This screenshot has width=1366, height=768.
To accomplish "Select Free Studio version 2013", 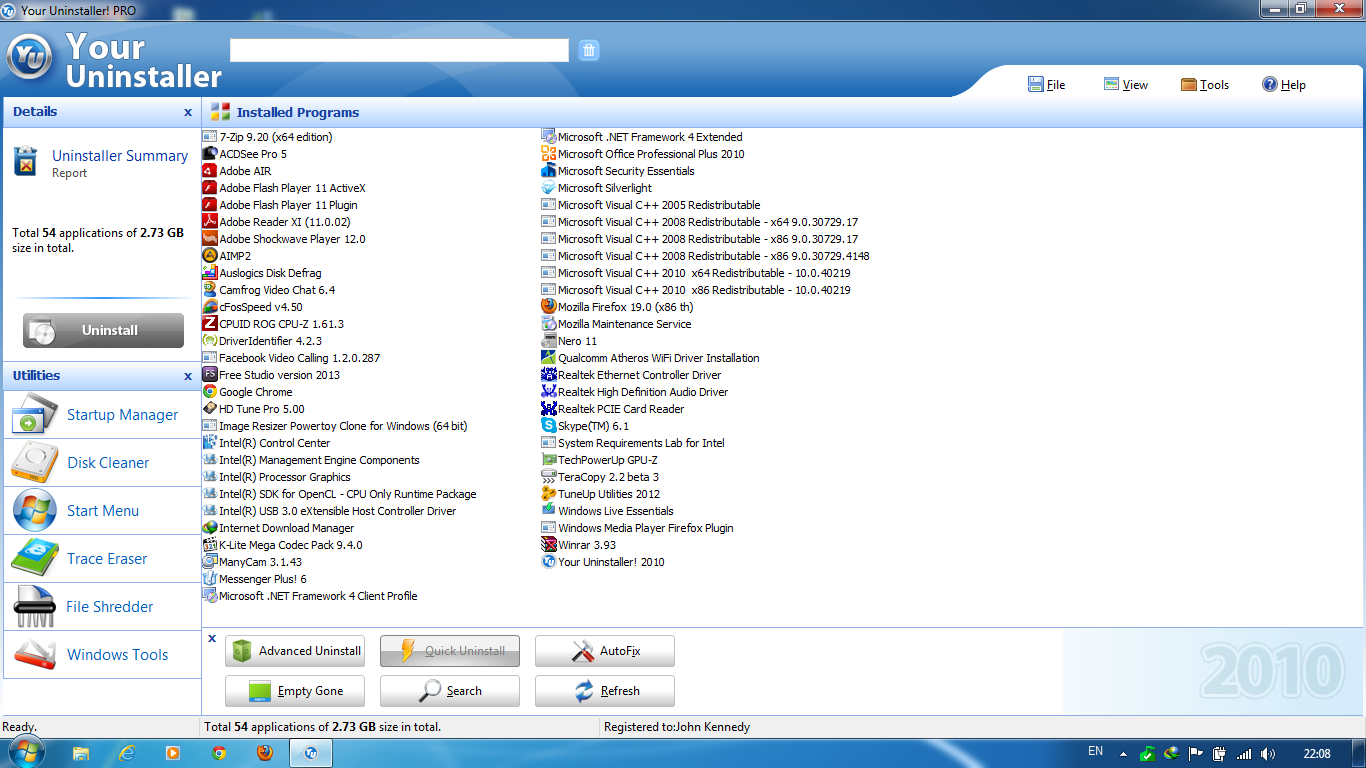I will click(271, 375).
